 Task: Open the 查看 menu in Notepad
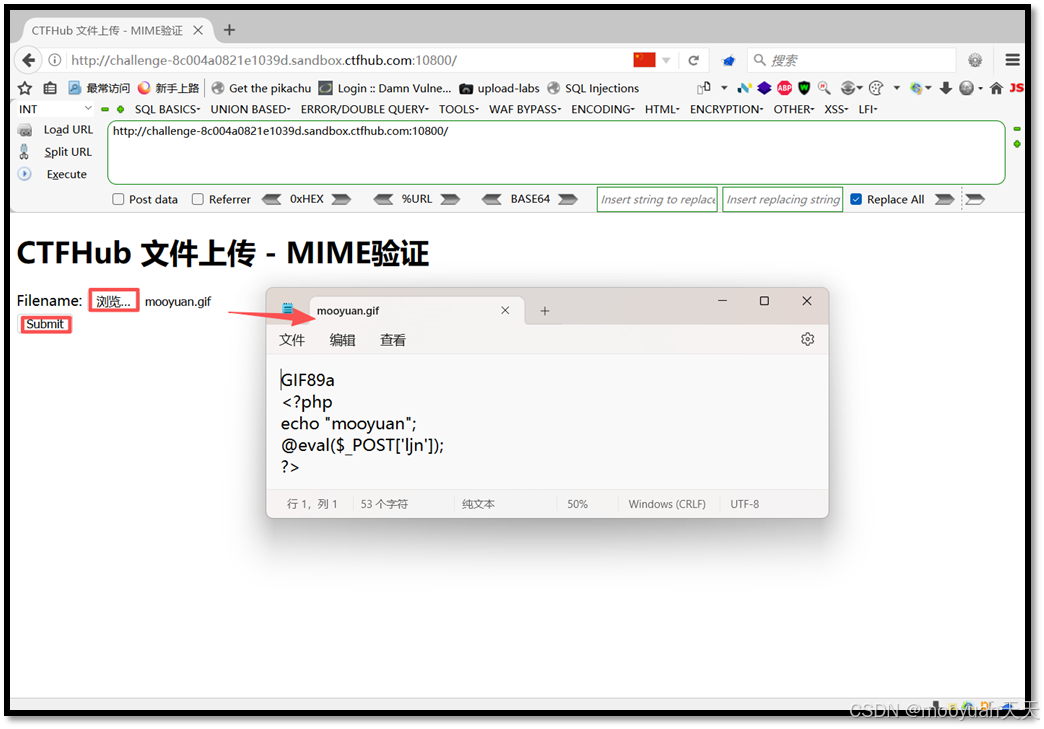point(393,340)
